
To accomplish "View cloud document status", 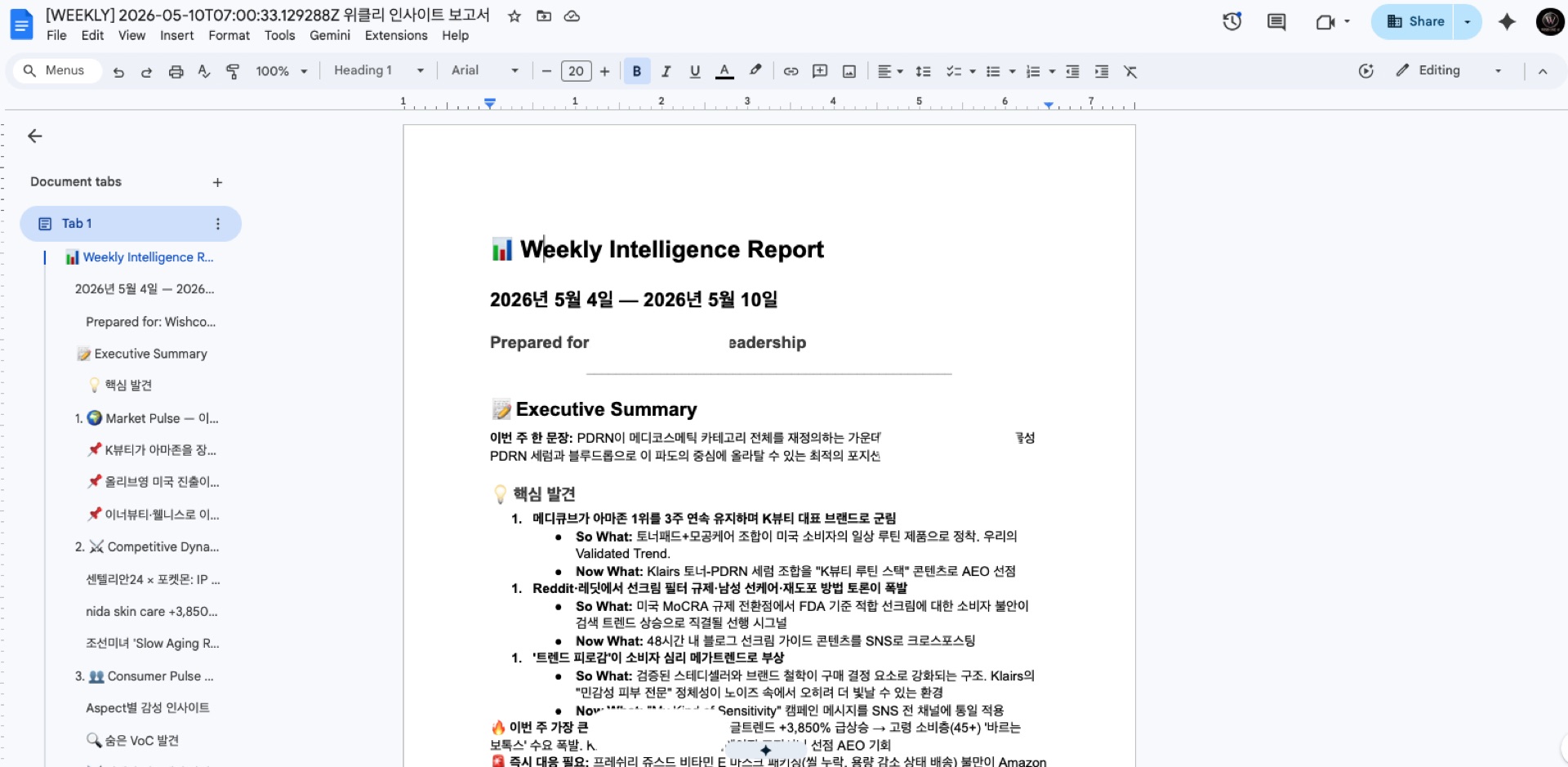I will [572, 16].
